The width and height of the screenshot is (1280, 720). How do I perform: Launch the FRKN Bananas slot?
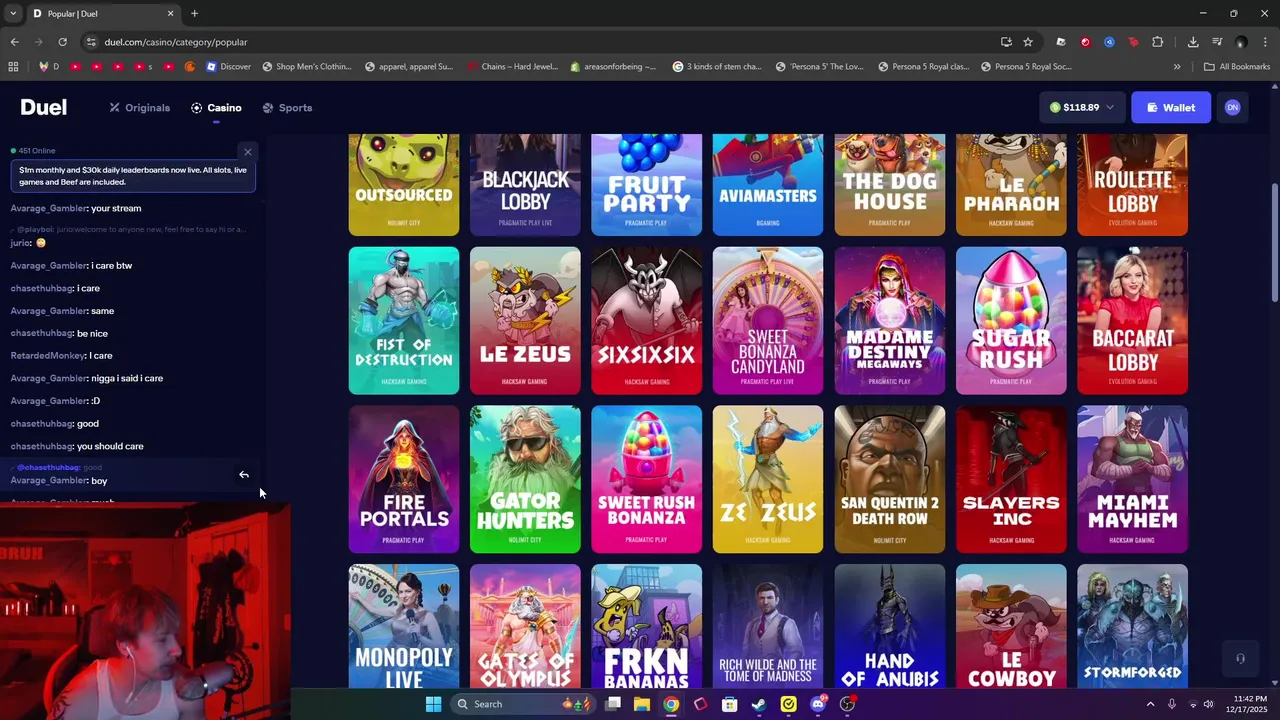tap(647, 626)
